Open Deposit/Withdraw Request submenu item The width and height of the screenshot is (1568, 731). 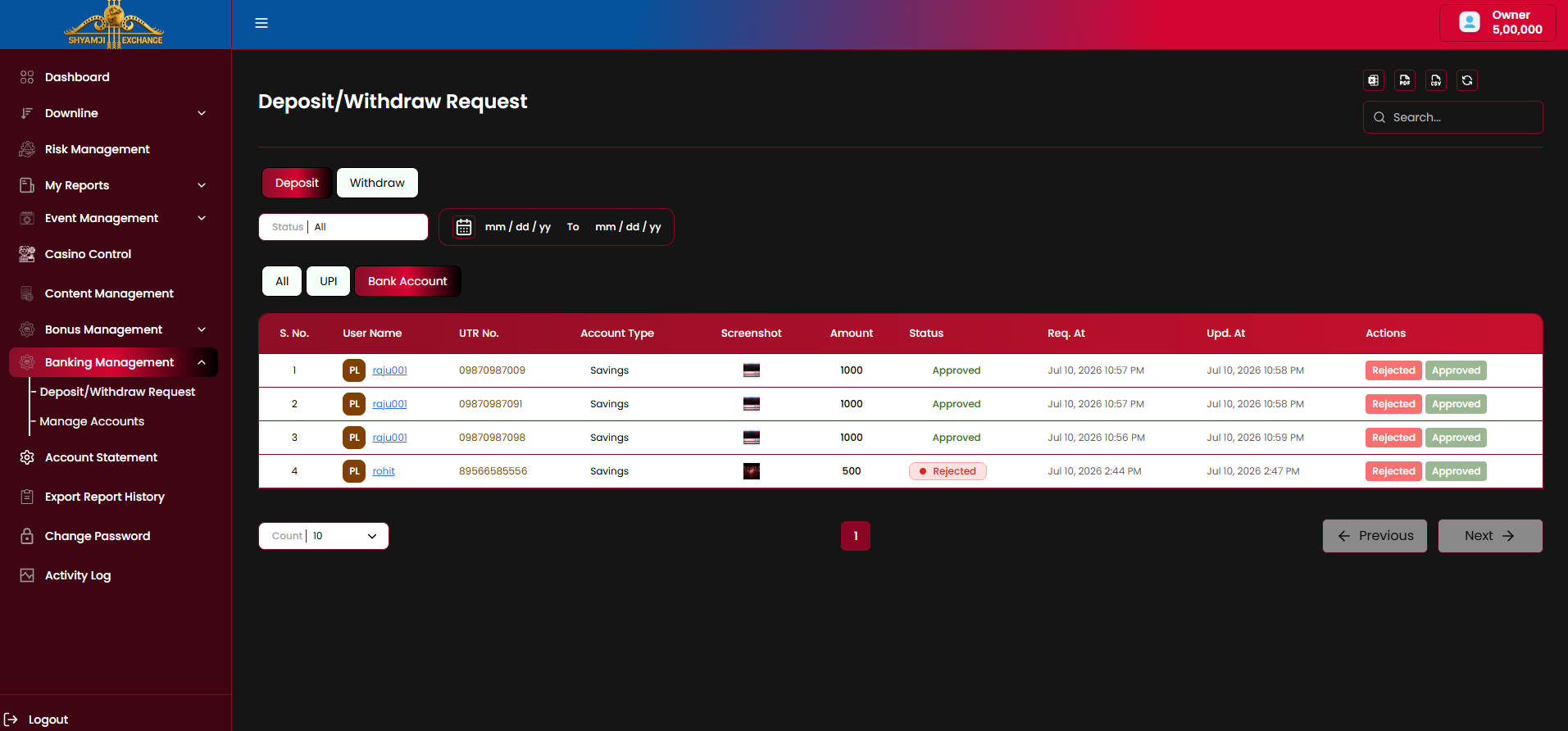coord(117,392)
